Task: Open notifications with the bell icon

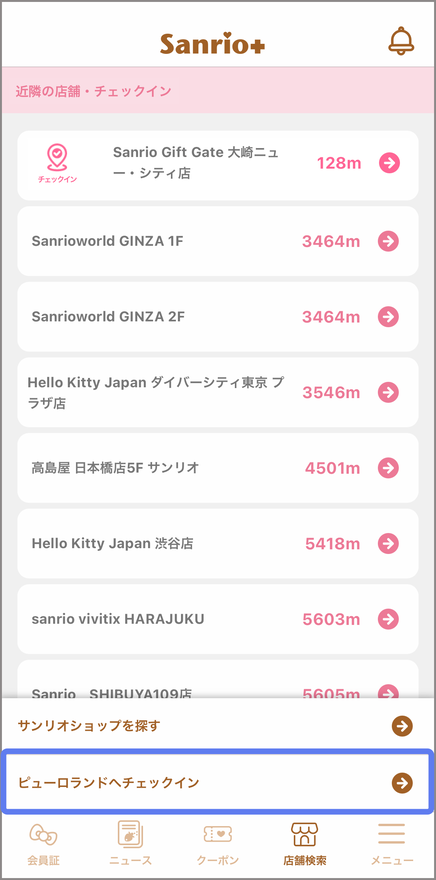Action: [x=401, y=41]
